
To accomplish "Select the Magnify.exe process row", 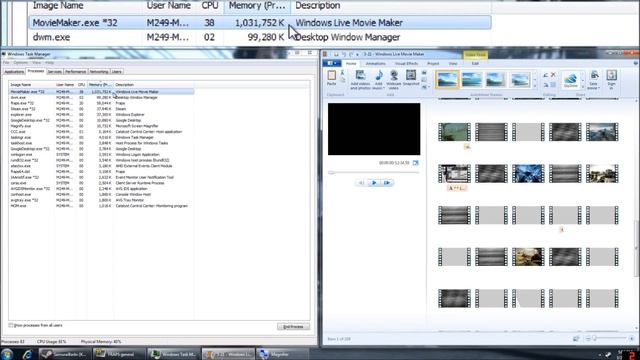I will click(x=102, y=126).
